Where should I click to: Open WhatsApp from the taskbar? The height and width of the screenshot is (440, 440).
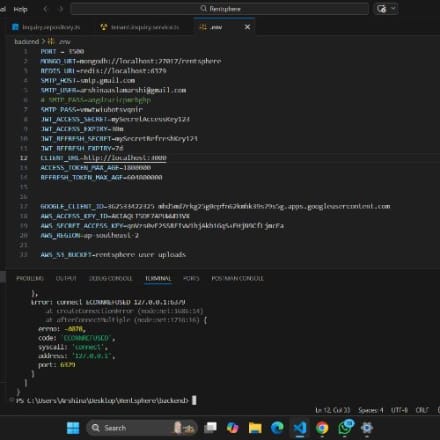tap(345, 427)
